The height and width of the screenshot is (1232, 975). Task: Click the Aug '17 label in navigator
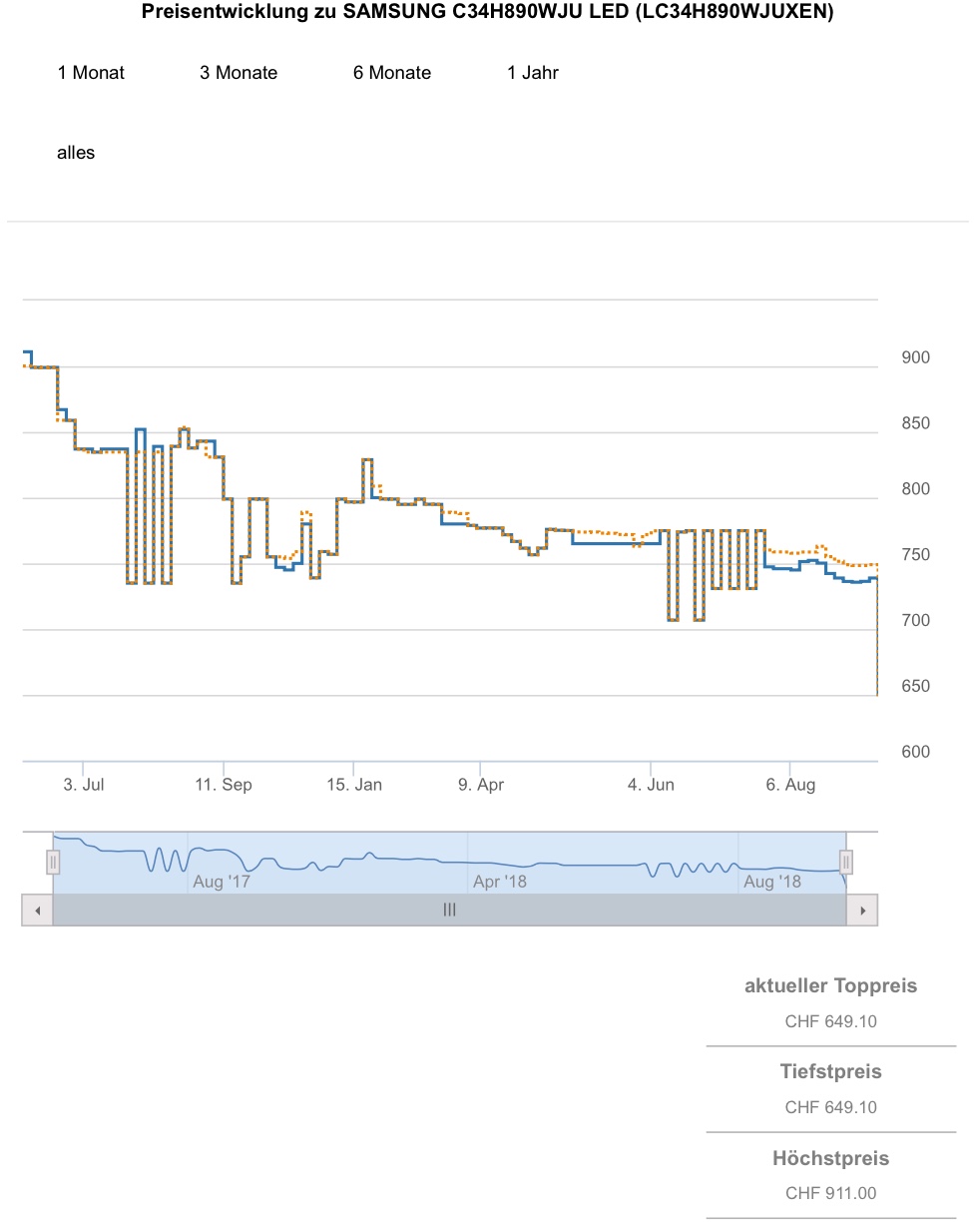point(222,882)
